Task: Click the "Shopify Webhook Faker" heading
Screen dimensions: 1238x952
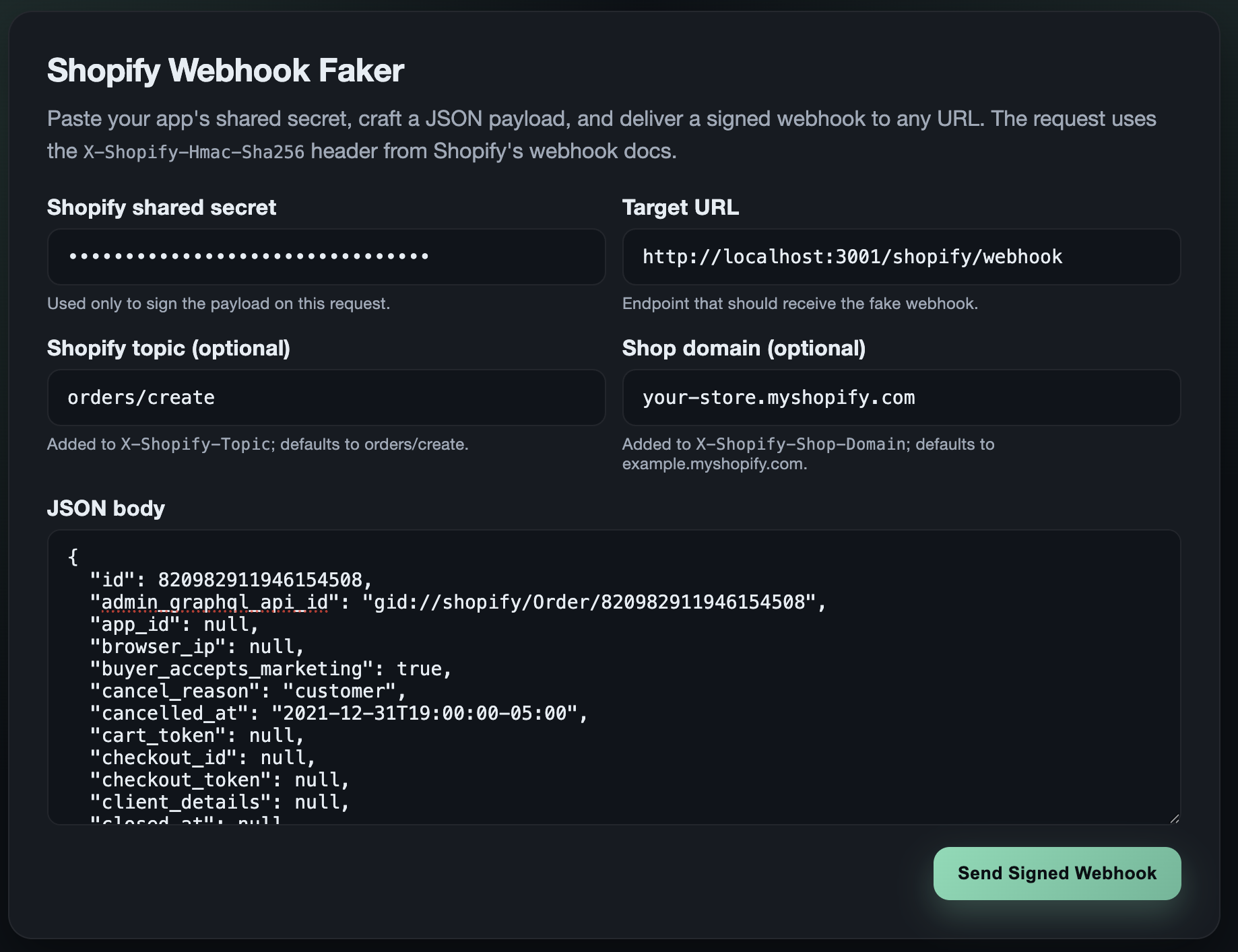Action: point(226,70)
